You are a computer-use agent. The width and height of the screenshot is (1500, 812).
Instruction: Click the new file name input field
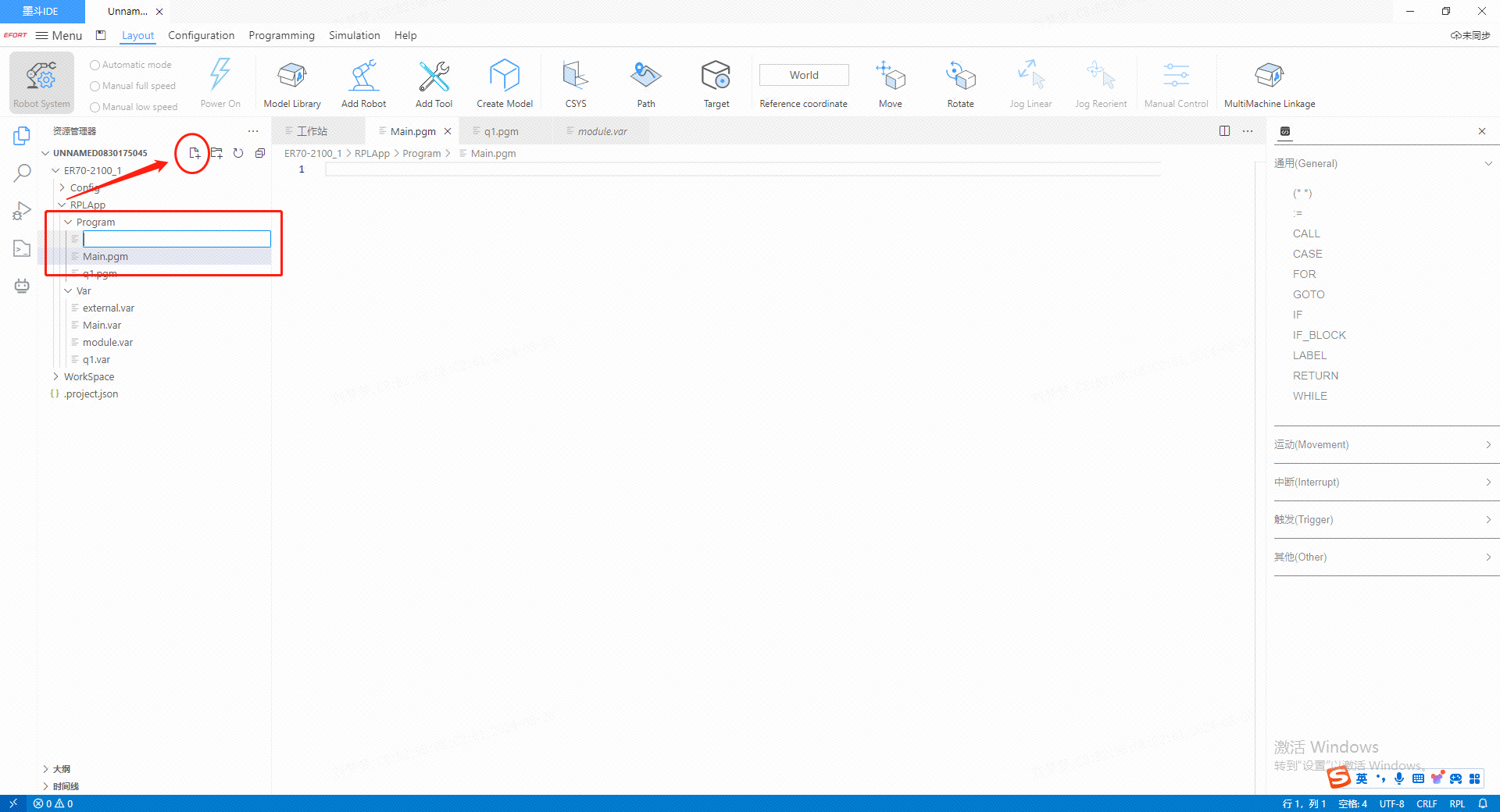coord(177,240)
